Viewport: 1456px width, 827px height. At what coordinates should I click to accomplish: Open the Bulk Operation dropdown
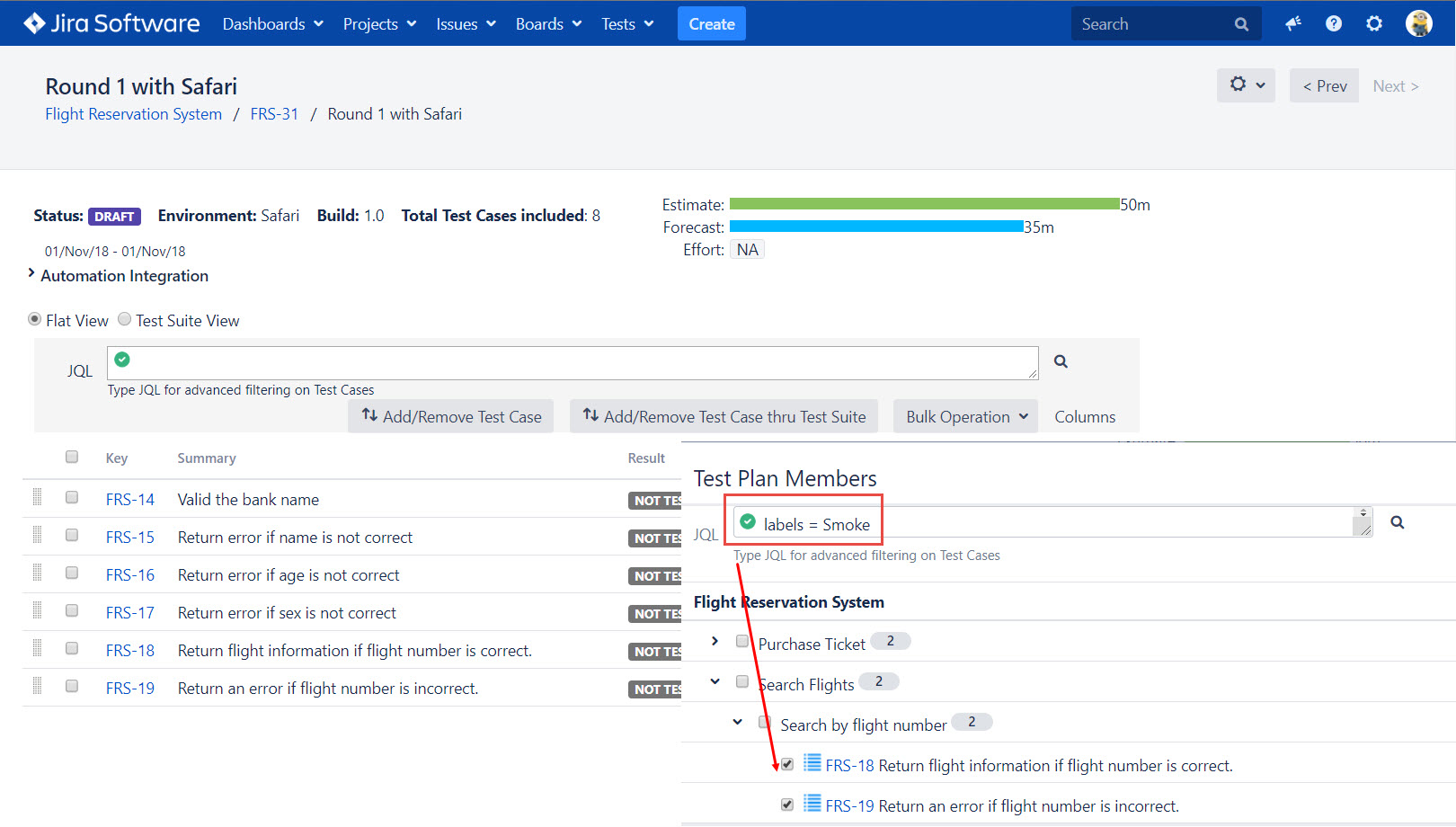pos(965,416)
